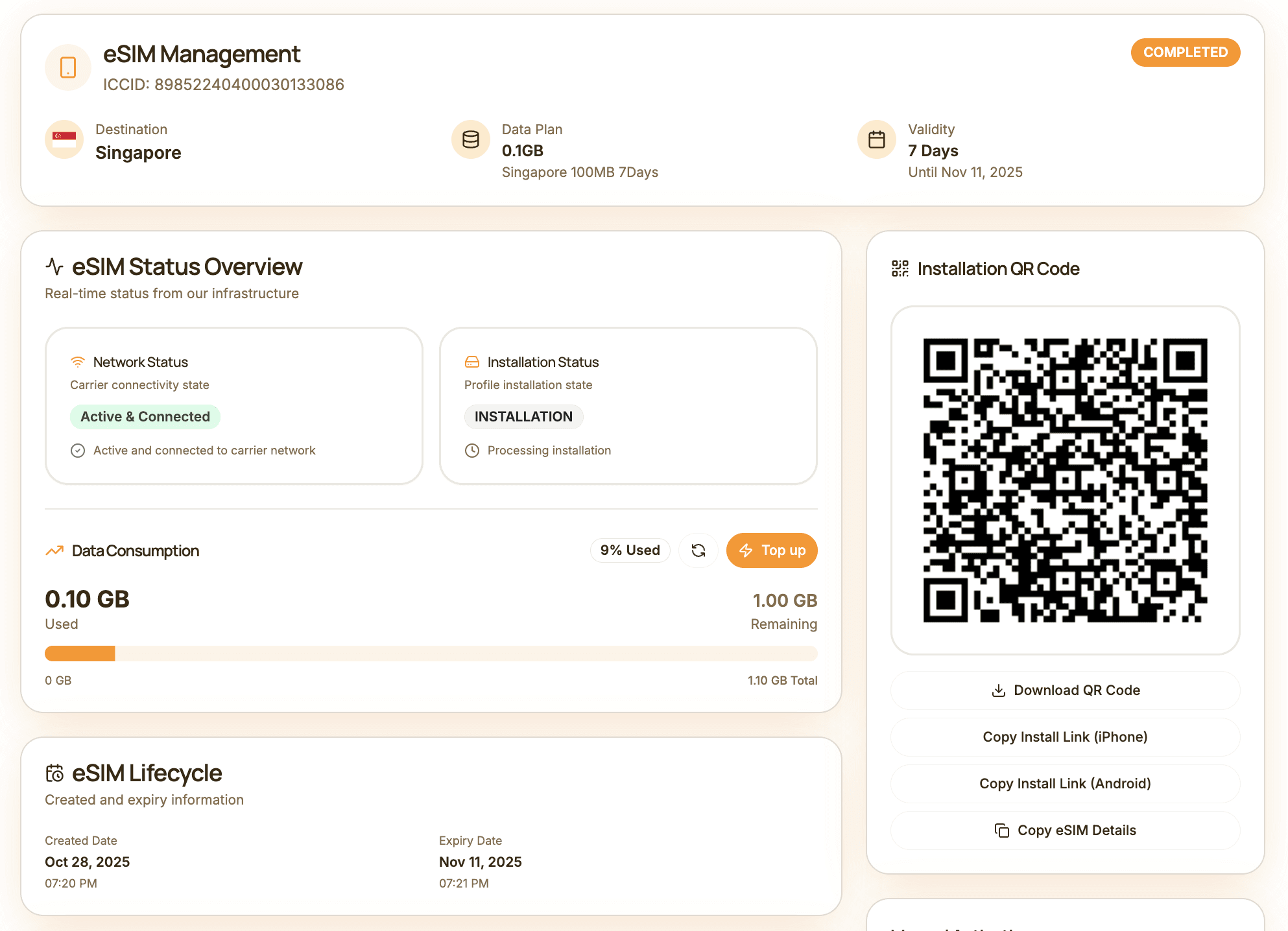Click the 9% Used badge
The image size is (1288, 931).
[x=630, y=550]
